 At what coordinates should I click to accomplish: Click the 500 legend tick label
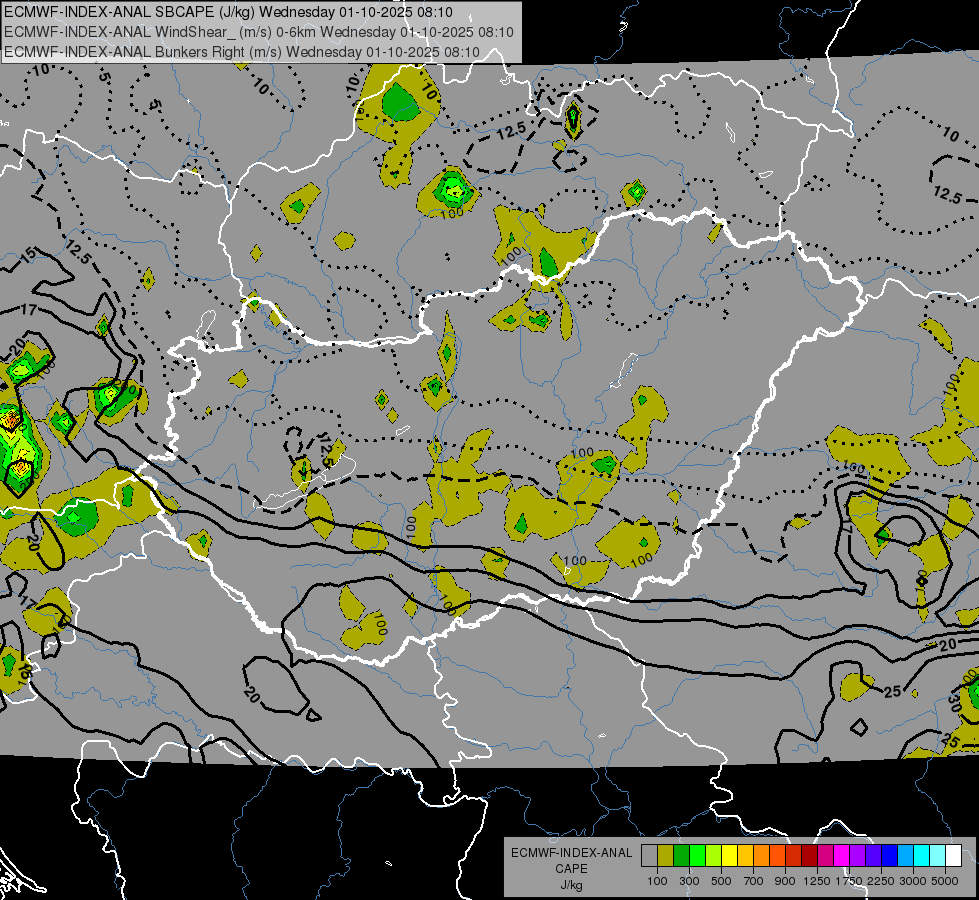(721, 881)
